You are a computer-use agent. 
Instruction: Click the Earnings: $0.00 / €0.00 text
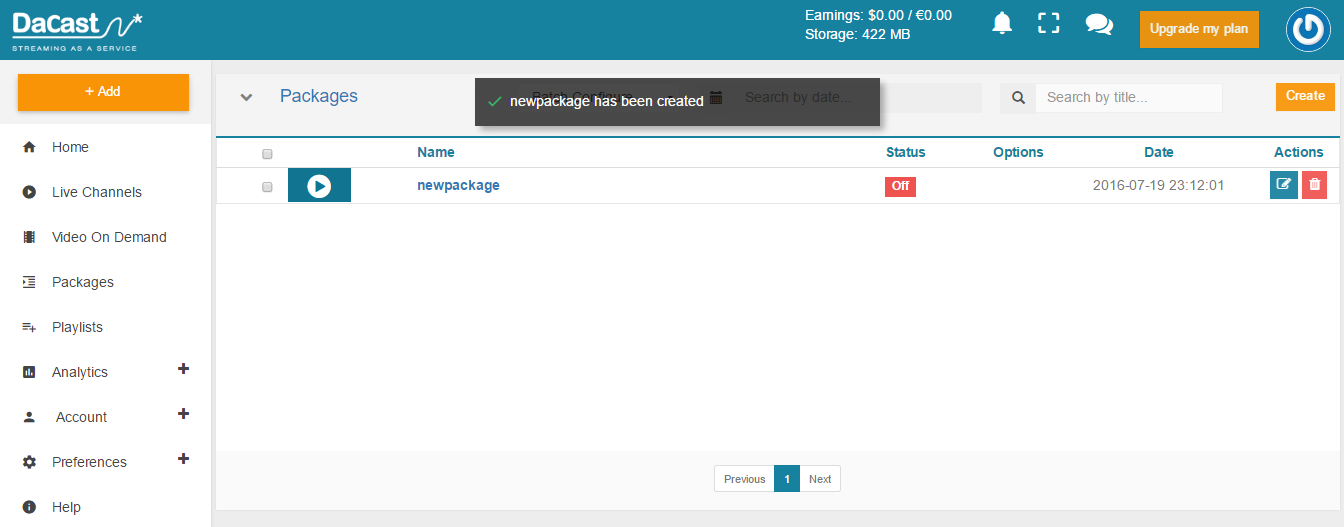coord(878,15)
